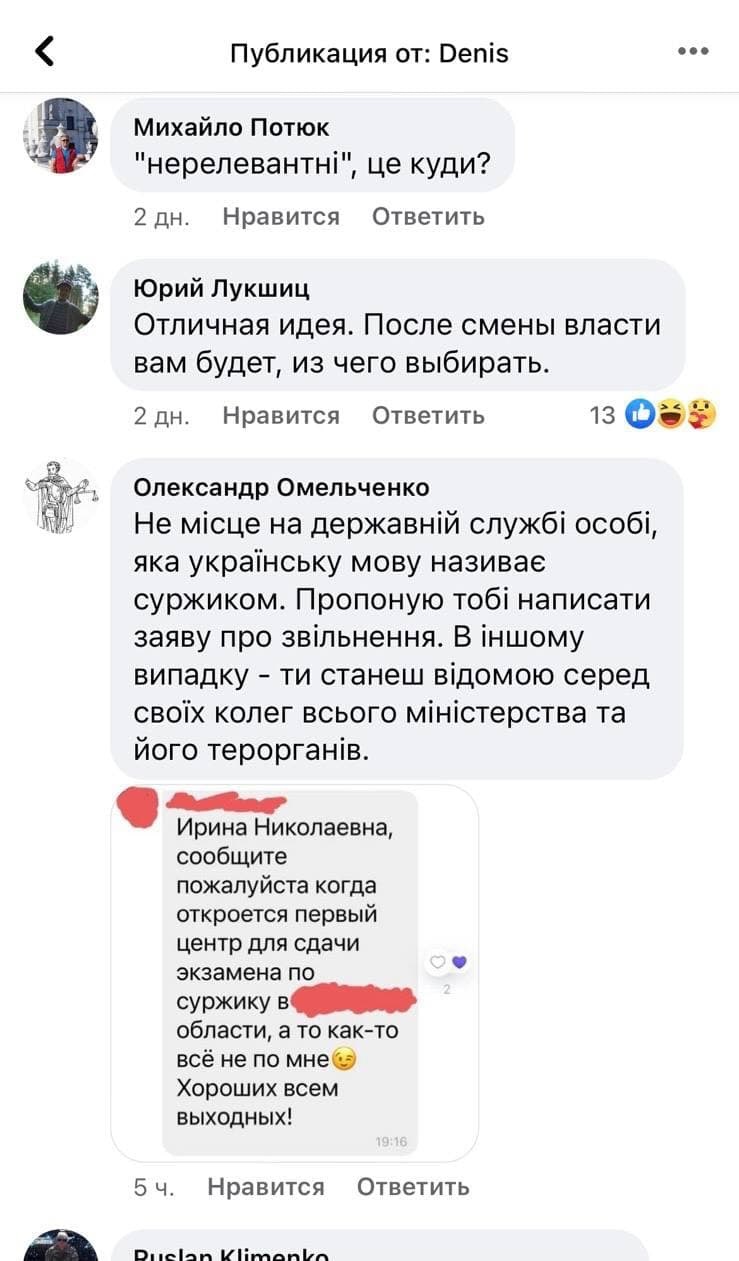739x1261 pixels.
Task: Open Михайло Потюк's profile picture
Action: tap(61, 136)
